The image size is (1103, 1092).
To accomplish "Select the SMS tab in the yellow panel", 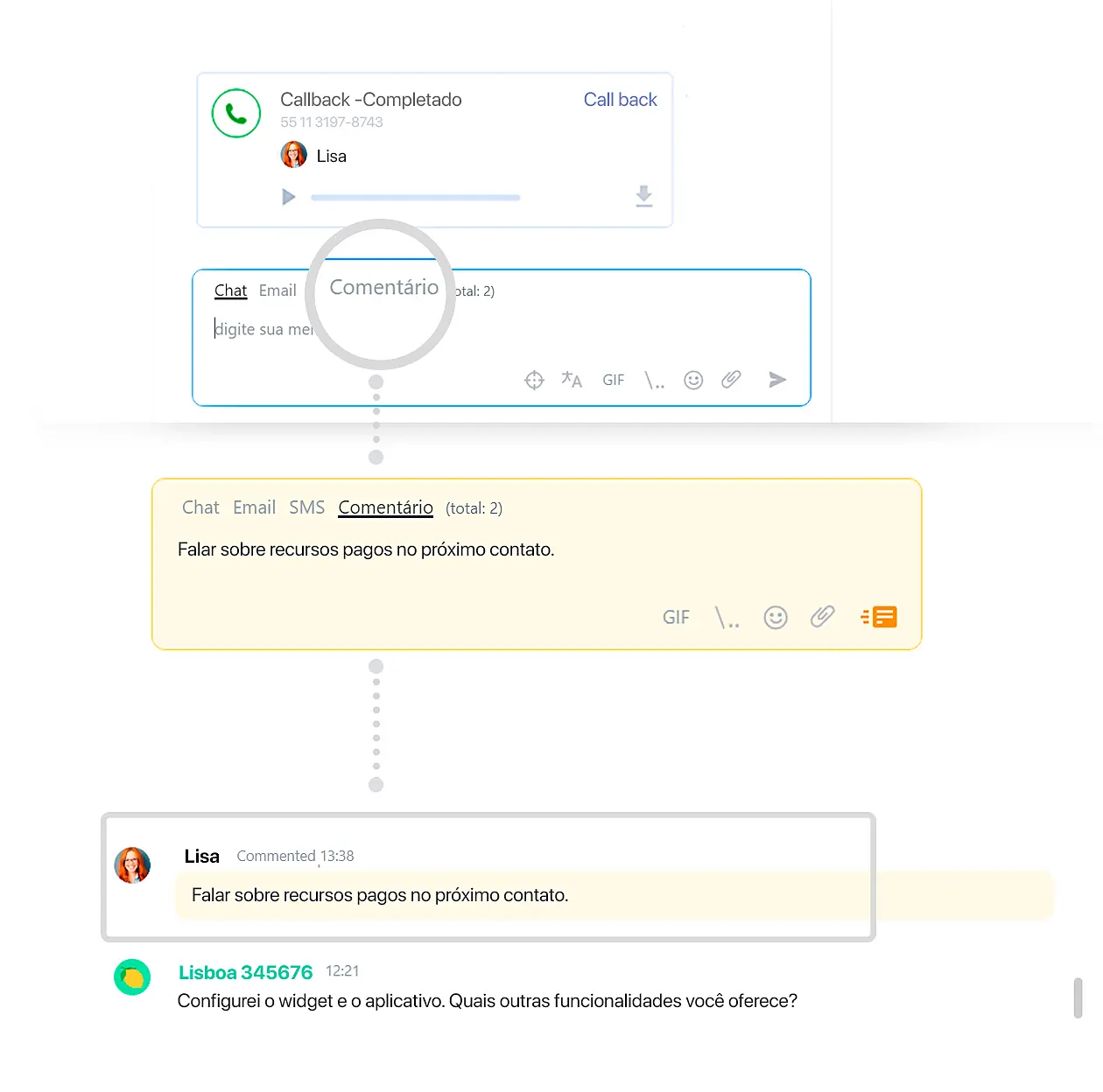I will pyautogui.click(x=306, y=507).
